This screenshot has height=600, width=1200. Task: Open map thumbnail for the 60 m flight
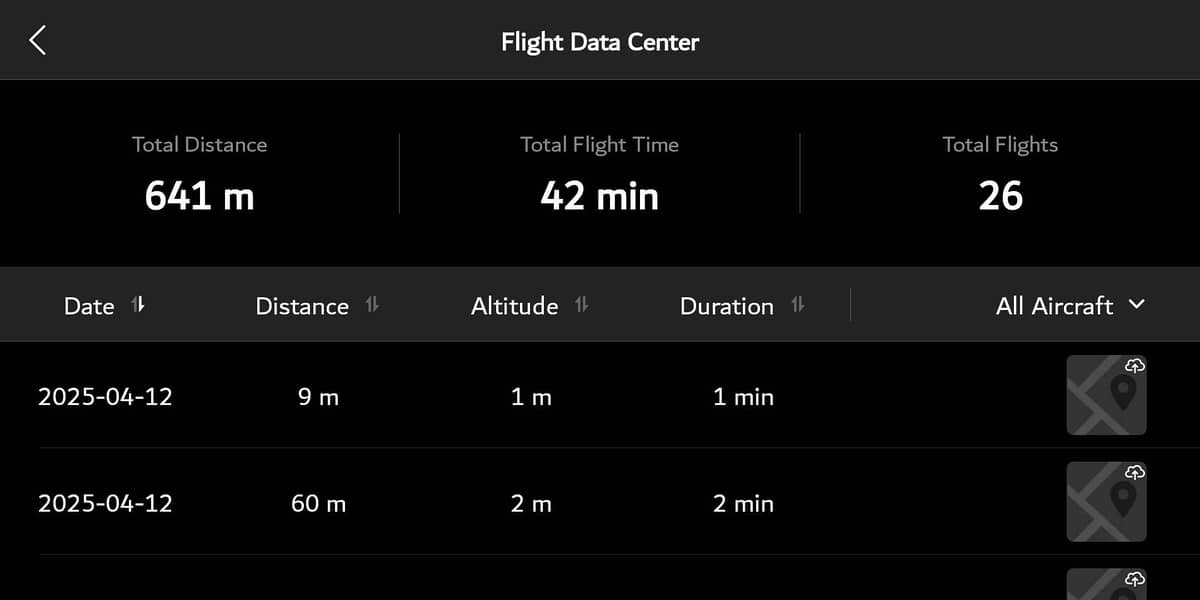point(1106,501)
